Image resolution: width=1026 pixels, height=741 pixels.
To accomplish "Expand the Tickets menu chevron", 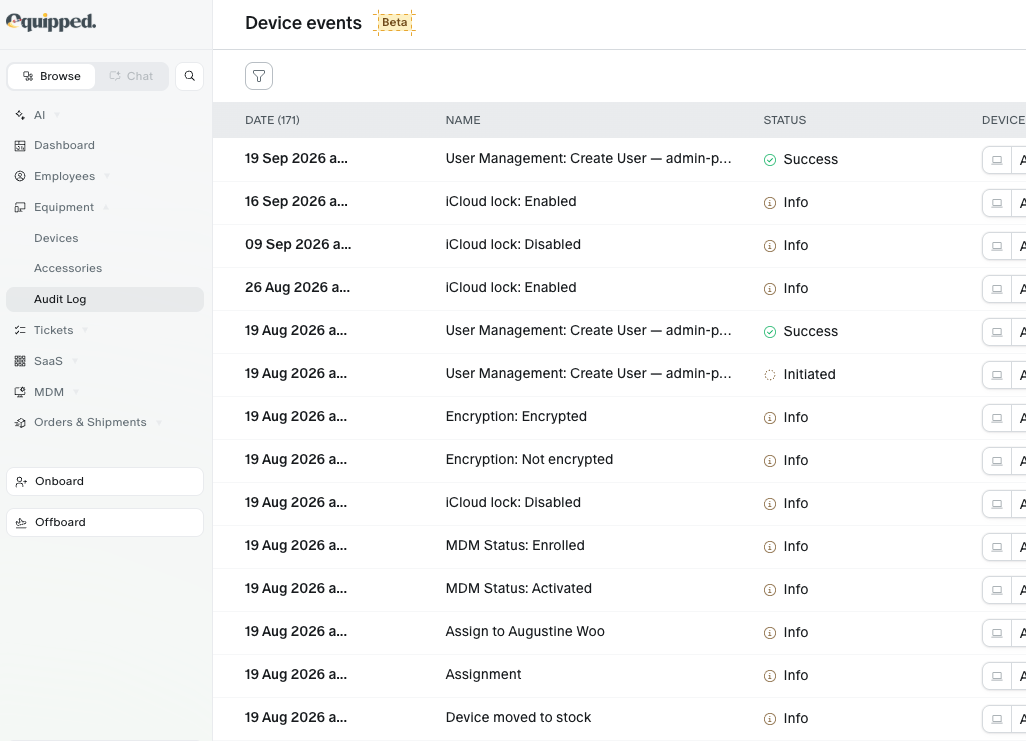I will coord(85,331).
